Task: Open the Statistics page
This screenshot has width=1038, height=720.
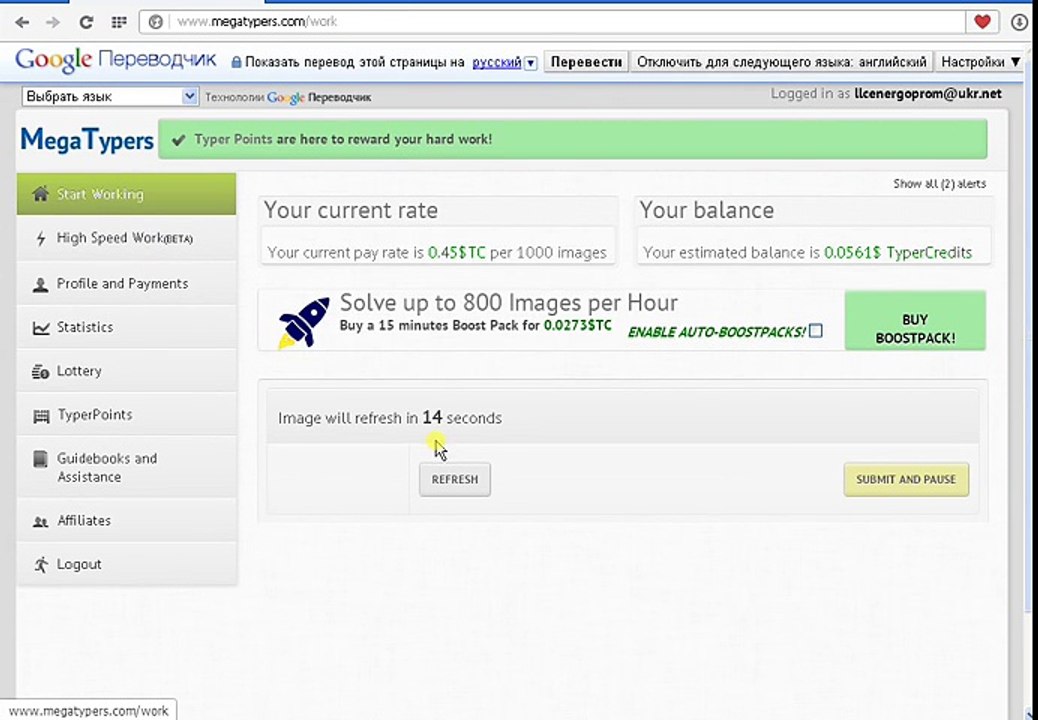Action: point(126,327)
